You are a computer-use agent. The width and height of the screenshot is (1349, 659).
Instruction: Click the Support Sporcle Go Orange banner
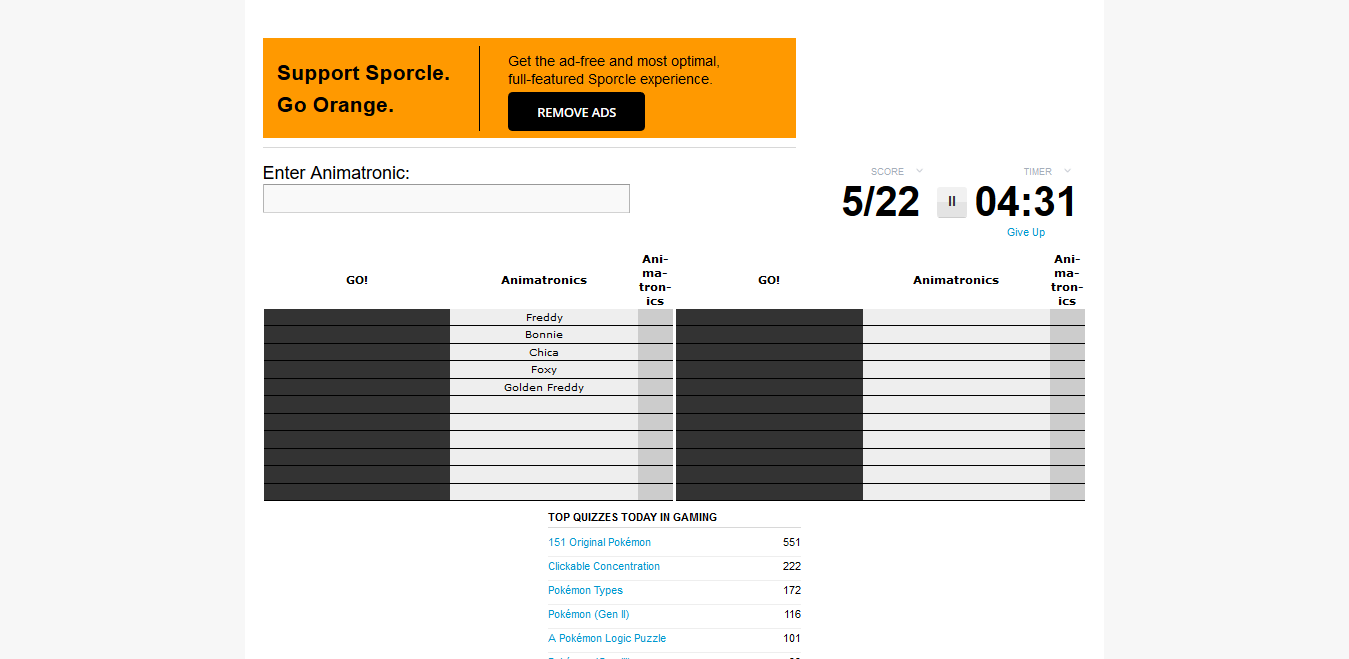(364, 88)
